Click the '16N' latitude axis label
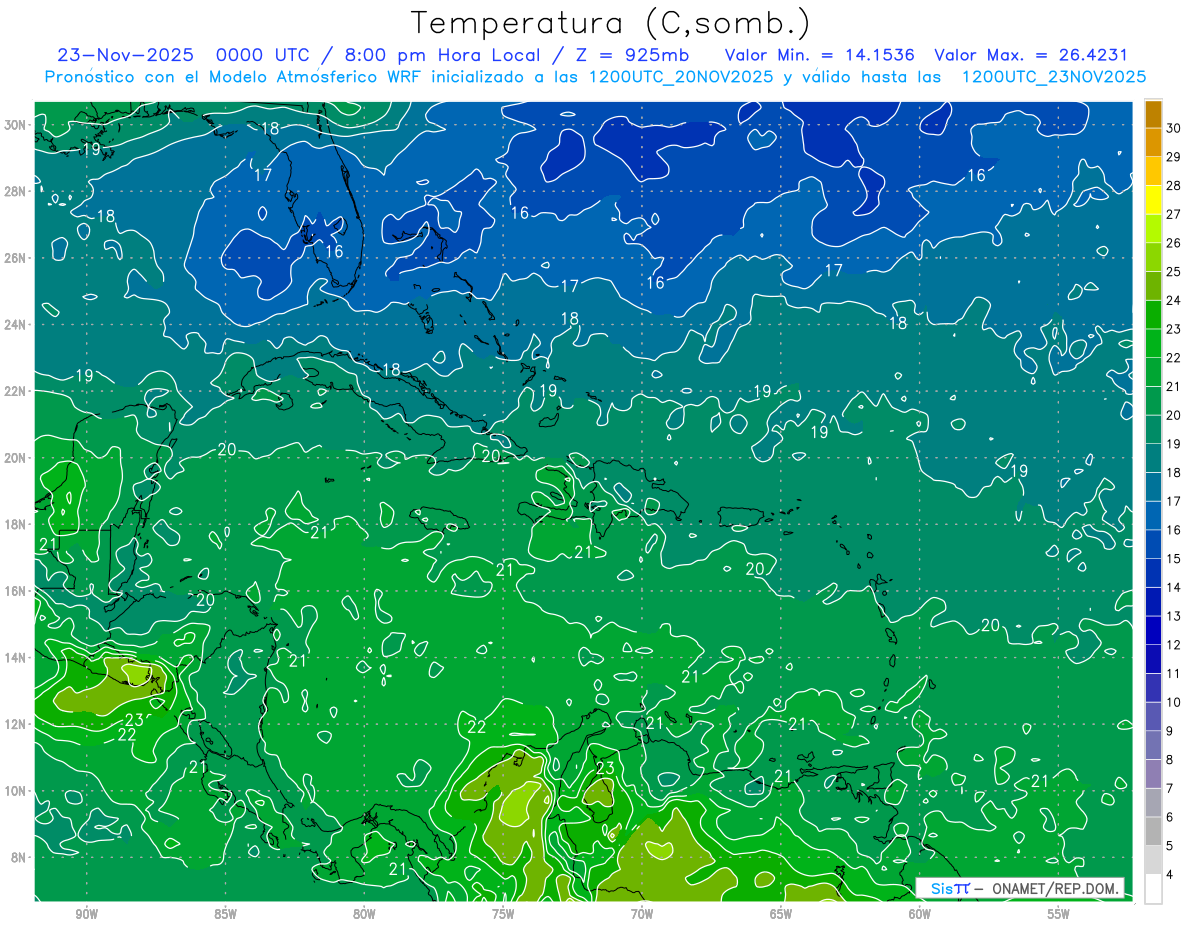The height and width of the screenshot is (927, 1200). coord(17,591)
